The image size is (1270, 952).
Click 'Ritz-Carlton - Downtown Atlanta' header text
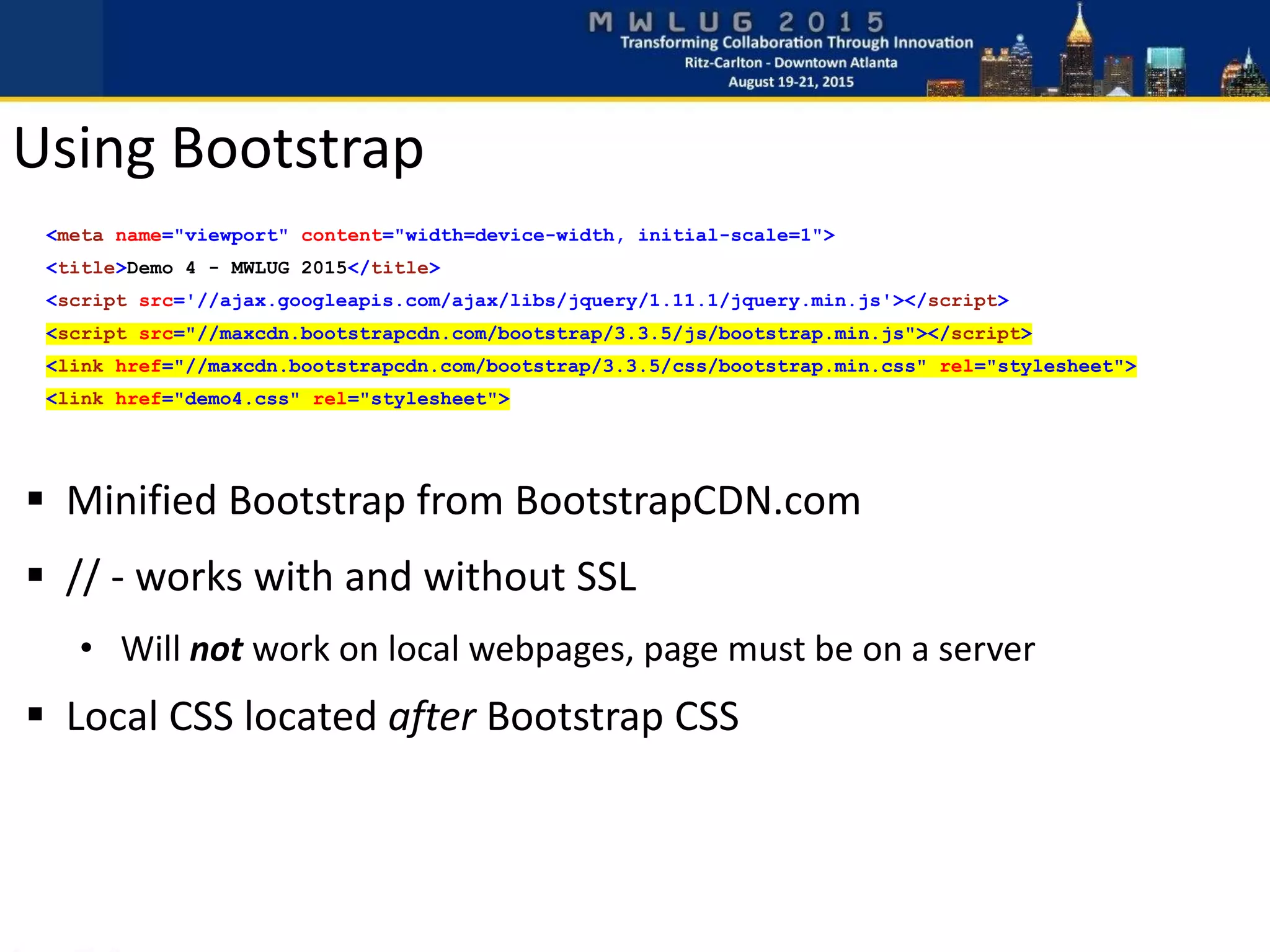(791, 63)
